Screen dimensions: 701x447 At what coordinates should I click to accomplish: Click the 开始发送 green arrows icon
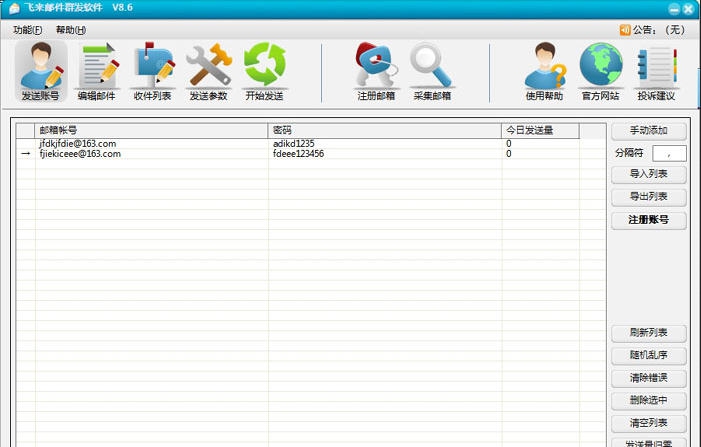(x=264, y=72)
